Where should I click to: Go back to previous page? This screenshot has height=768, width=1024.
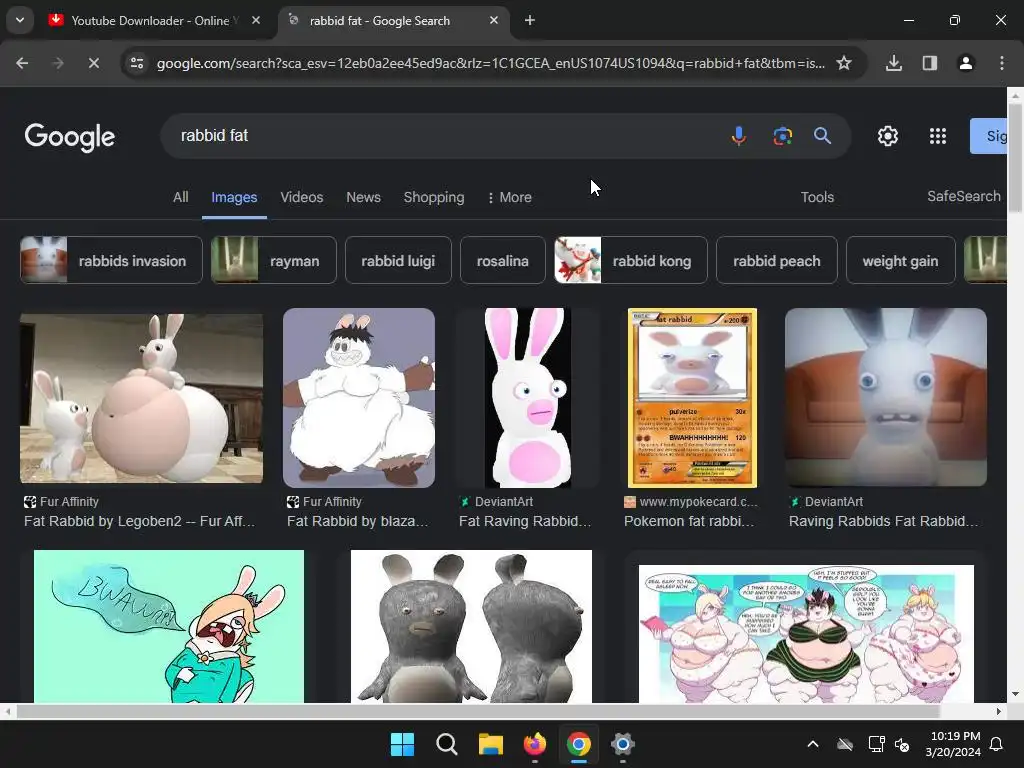click(x=22, y=63)
